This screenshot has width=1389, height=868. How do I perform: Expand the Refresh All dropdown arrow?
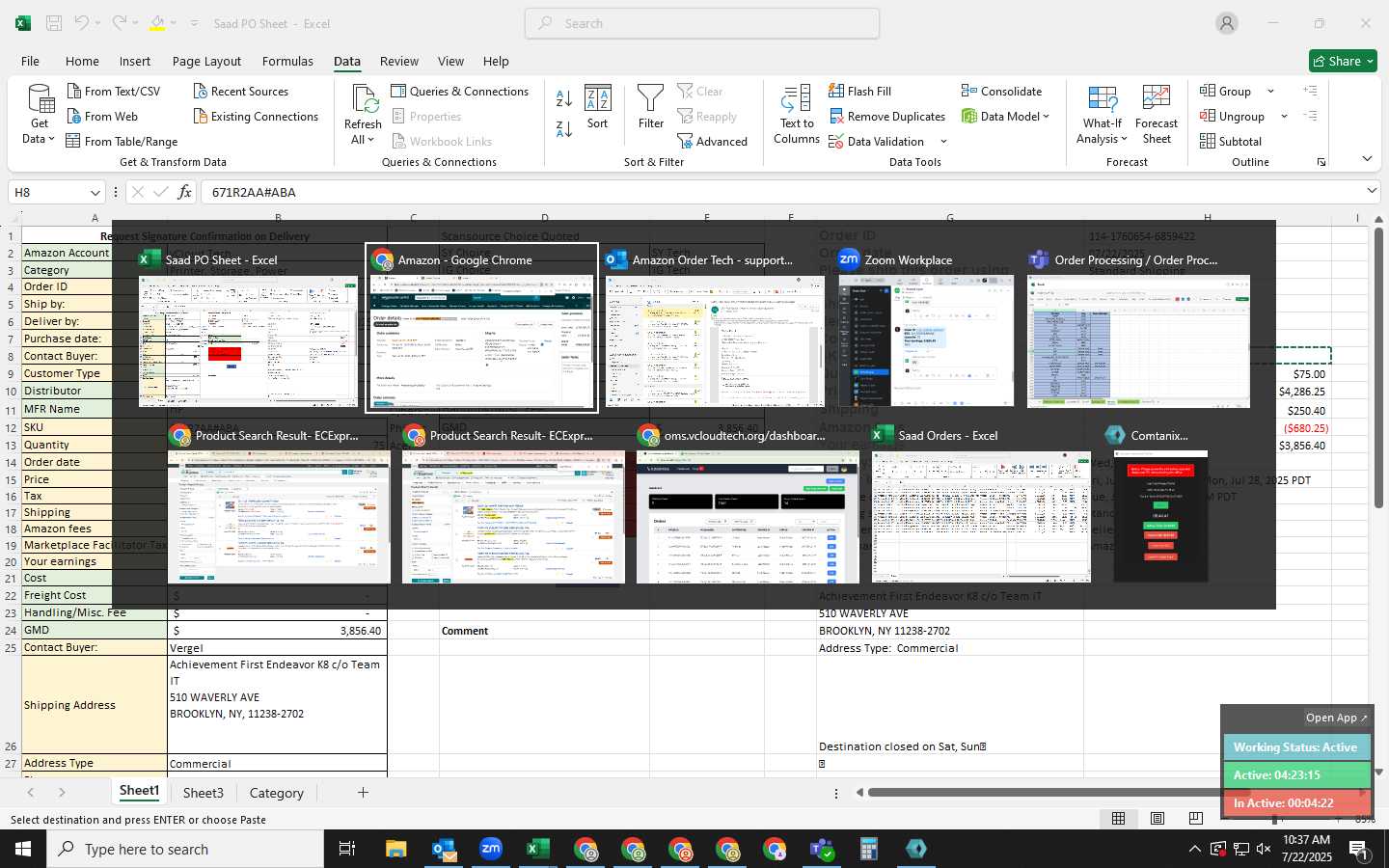pos(370,140)
